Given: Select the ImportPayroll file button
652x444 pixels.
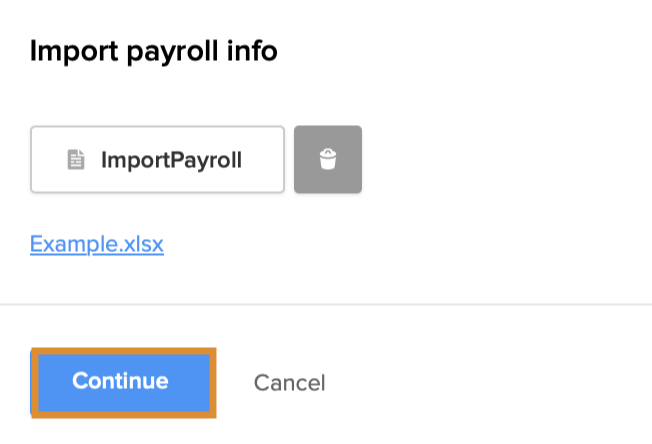Looking at the screenshot, I should pos(158,159).
